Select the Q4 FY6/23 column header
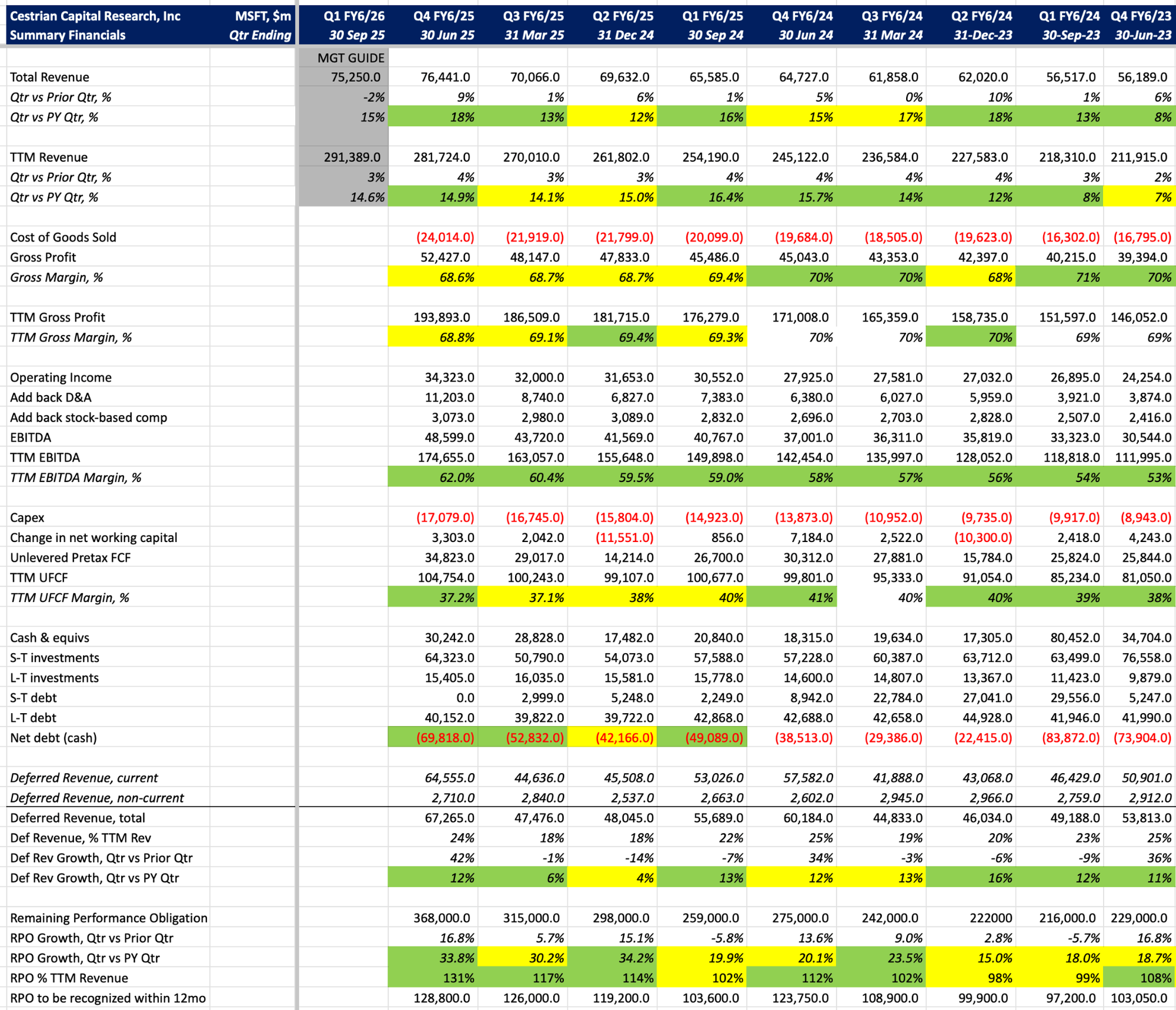1176x1010 pixels. tap(1140, 16)
